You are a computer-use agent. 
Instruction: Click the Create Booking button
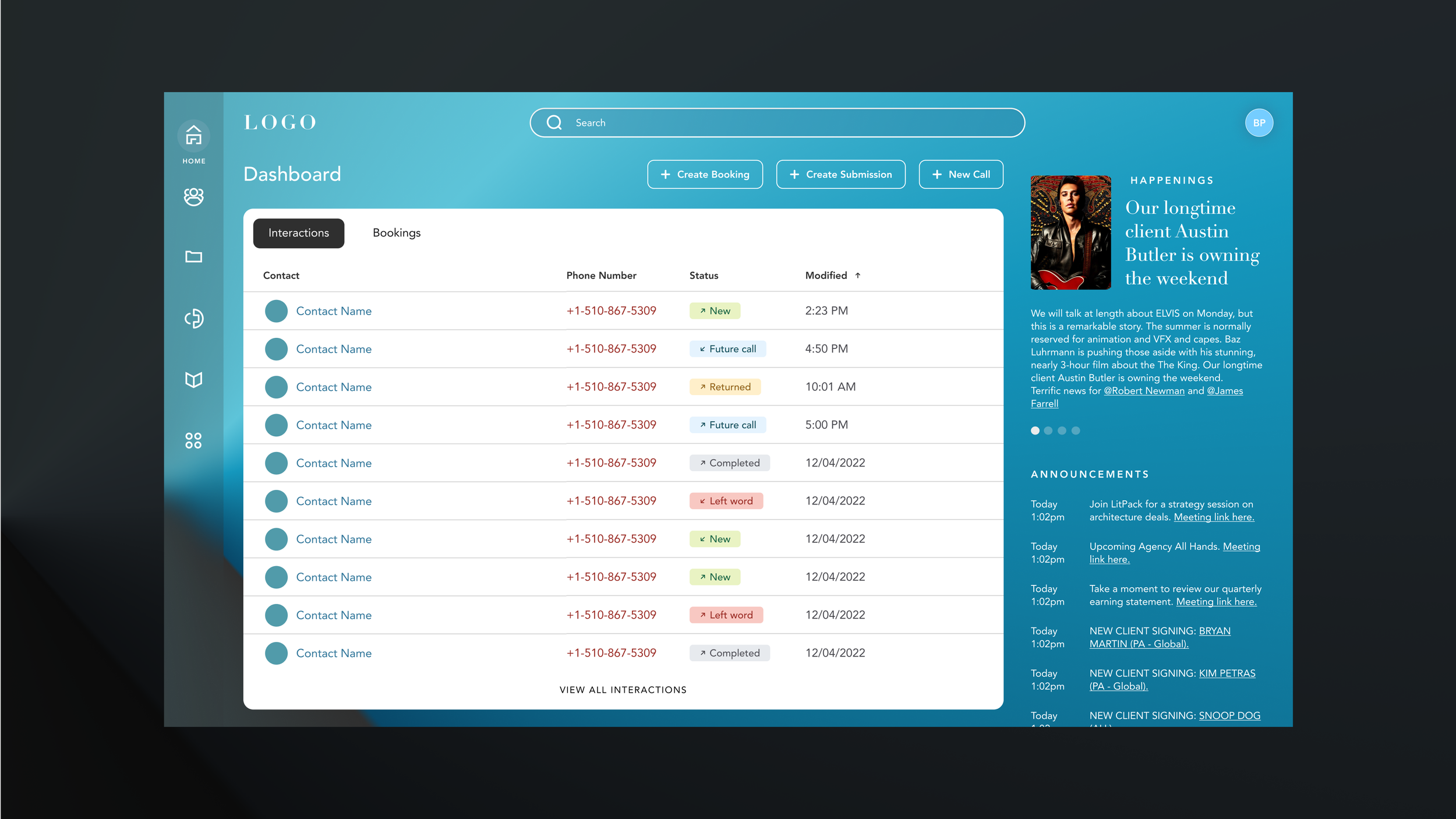pos(705,174)
